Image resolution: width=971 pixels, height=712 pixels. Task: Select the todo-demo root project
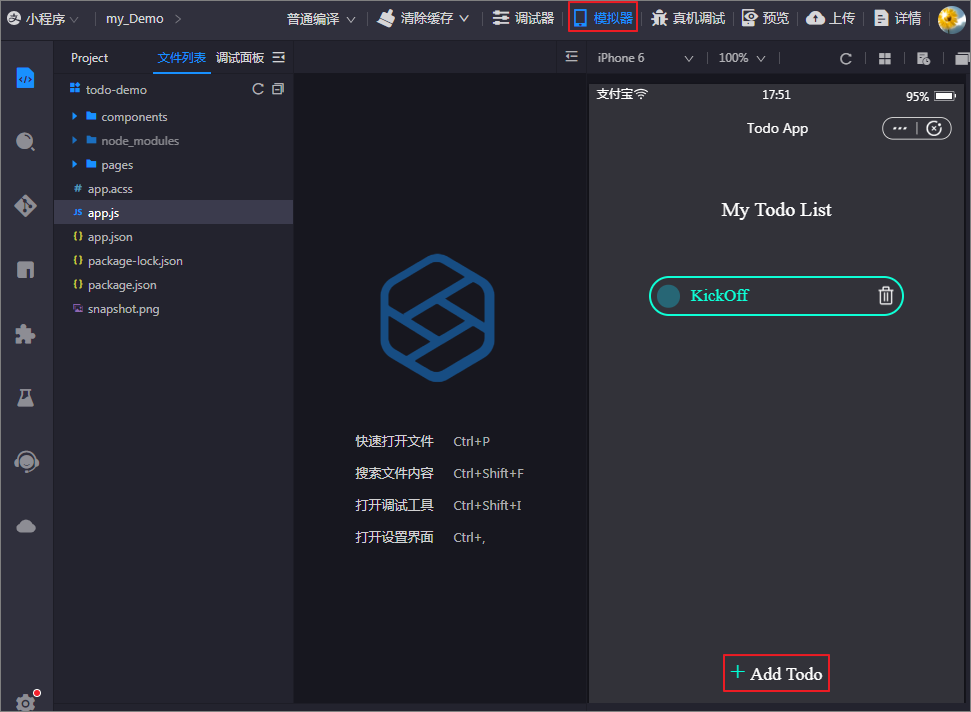[116, 90]
